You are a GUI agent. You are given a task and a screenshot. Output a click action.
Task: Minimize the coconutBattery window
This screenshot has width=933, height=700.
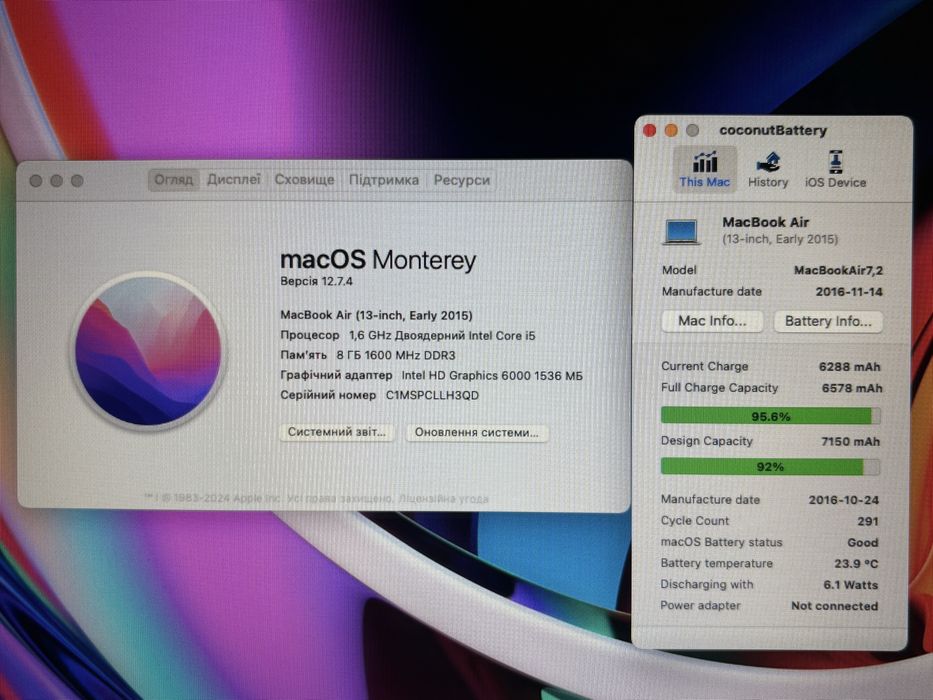(x=671, y=130)
